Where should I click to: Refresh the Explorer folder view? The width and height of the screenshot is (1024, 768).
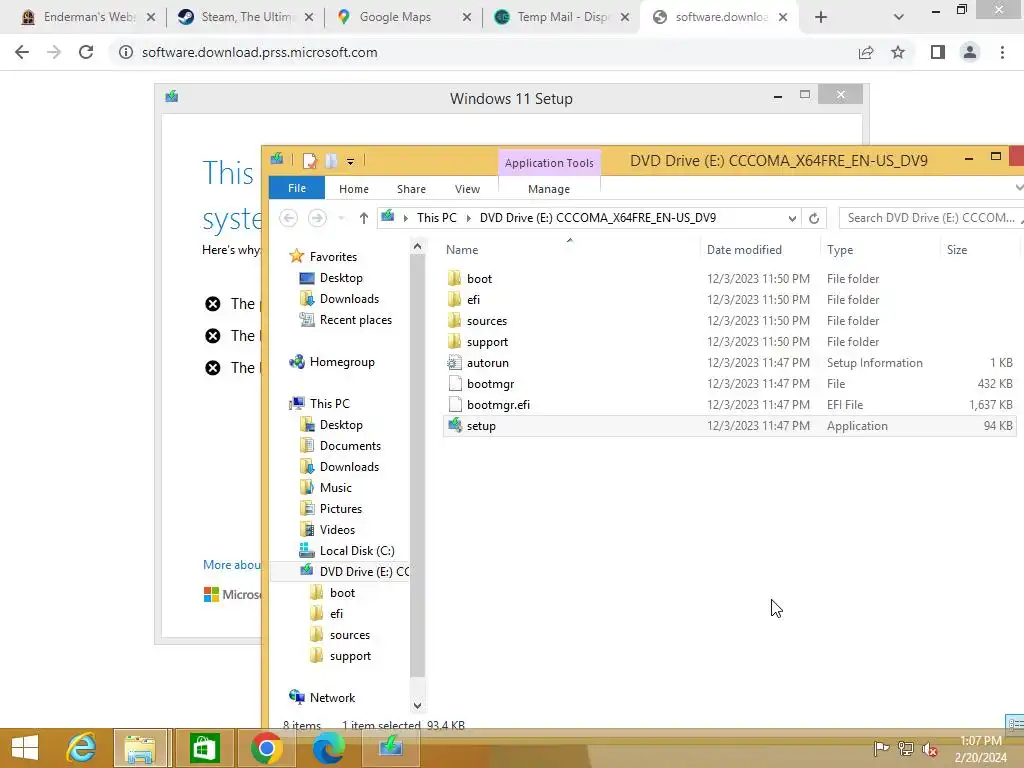[814, 218]
